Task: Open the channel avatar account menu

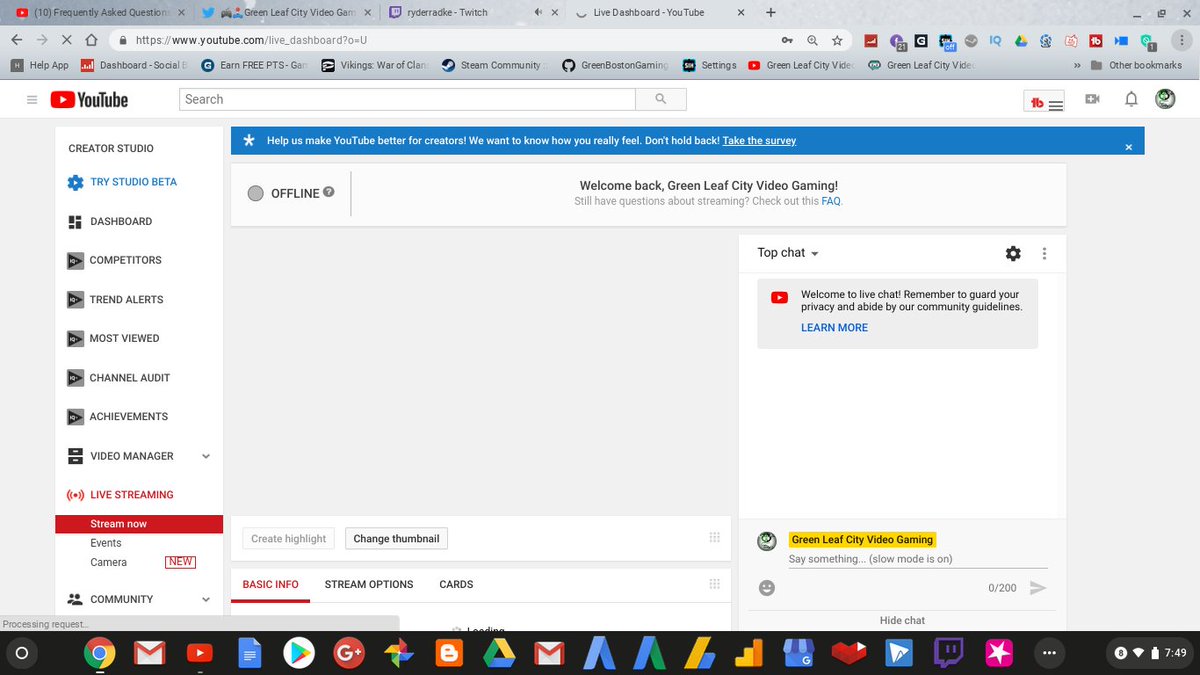Action: point(1165,99)
